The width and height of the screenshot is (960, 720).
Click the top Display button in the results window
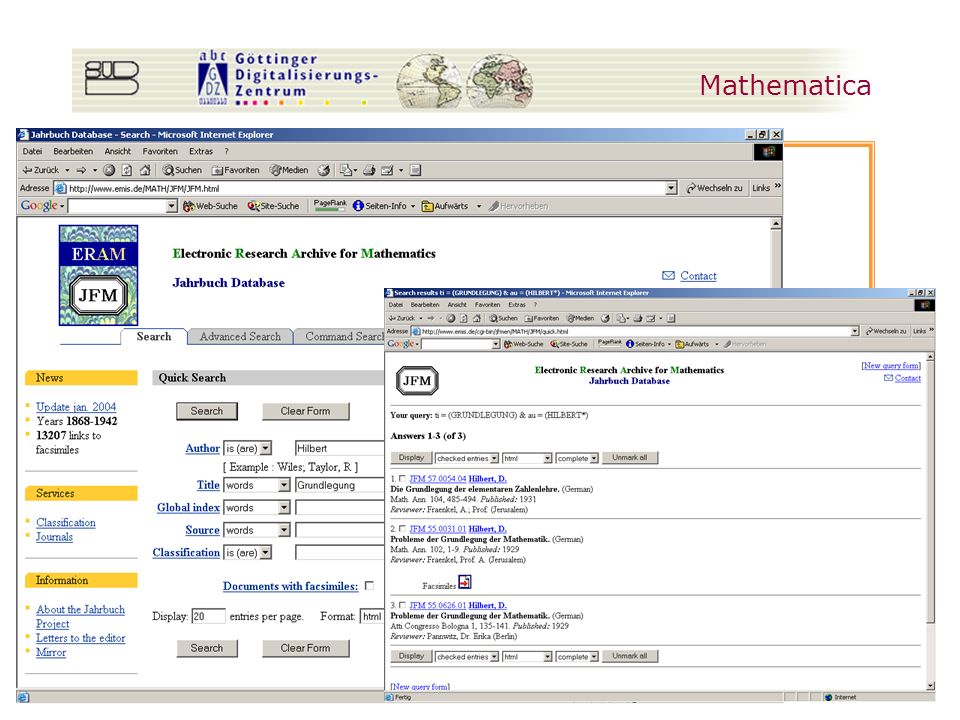tap(411, 458)
